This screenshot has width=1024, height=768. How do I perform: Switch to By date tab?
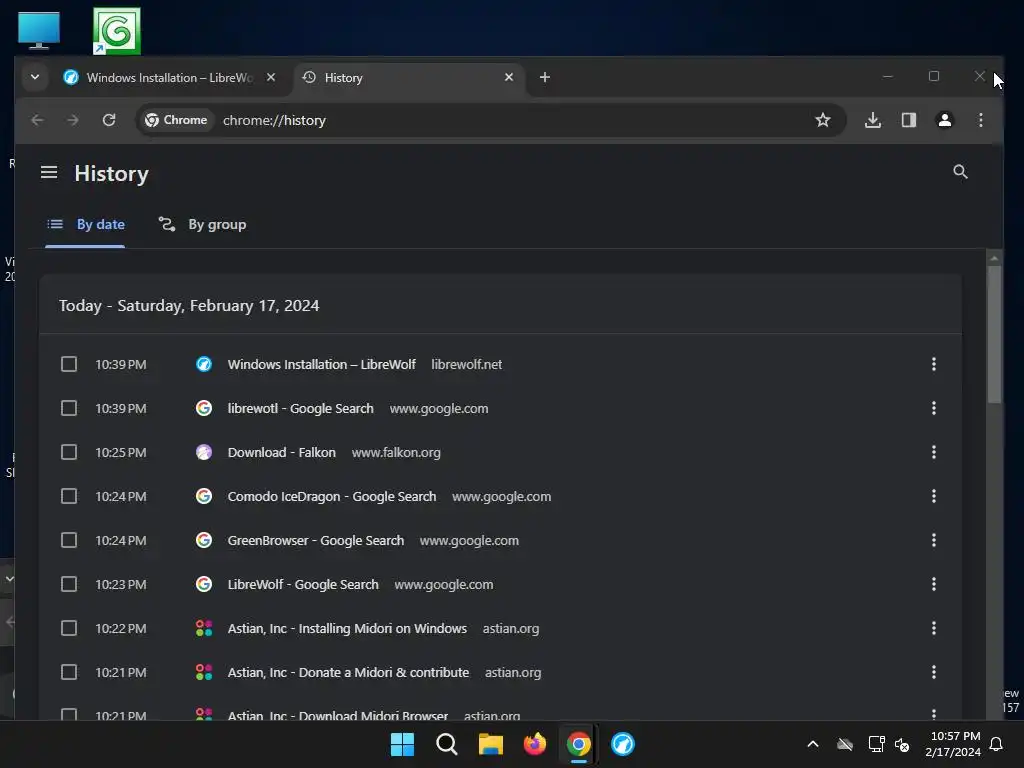pos(86,225)
